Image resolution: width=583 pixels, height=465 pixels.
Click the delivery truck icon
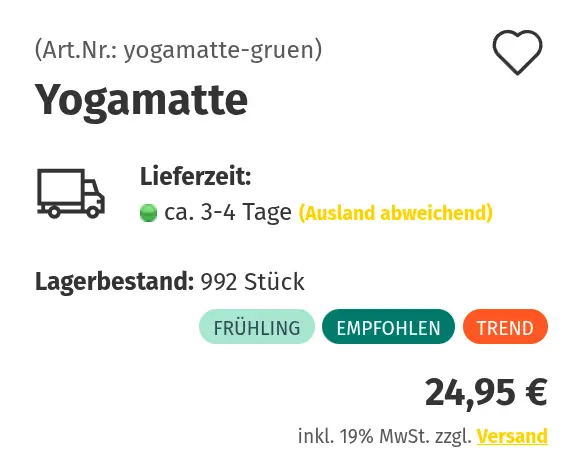pos(71,193)
